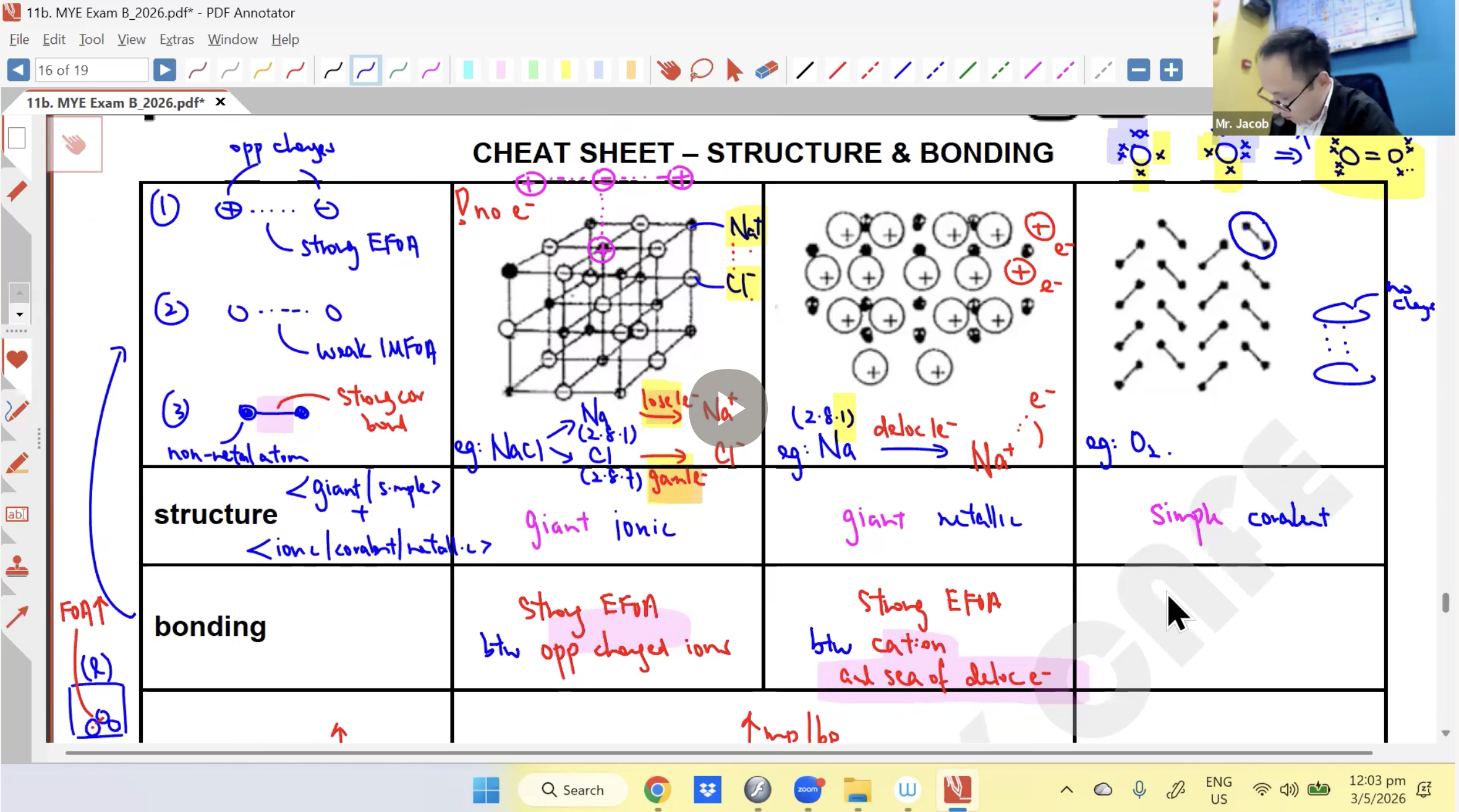Select the Stamp tool in sidebar
Screen dimensions: 1459x812
pyautogui.click(x=17, y=565)
